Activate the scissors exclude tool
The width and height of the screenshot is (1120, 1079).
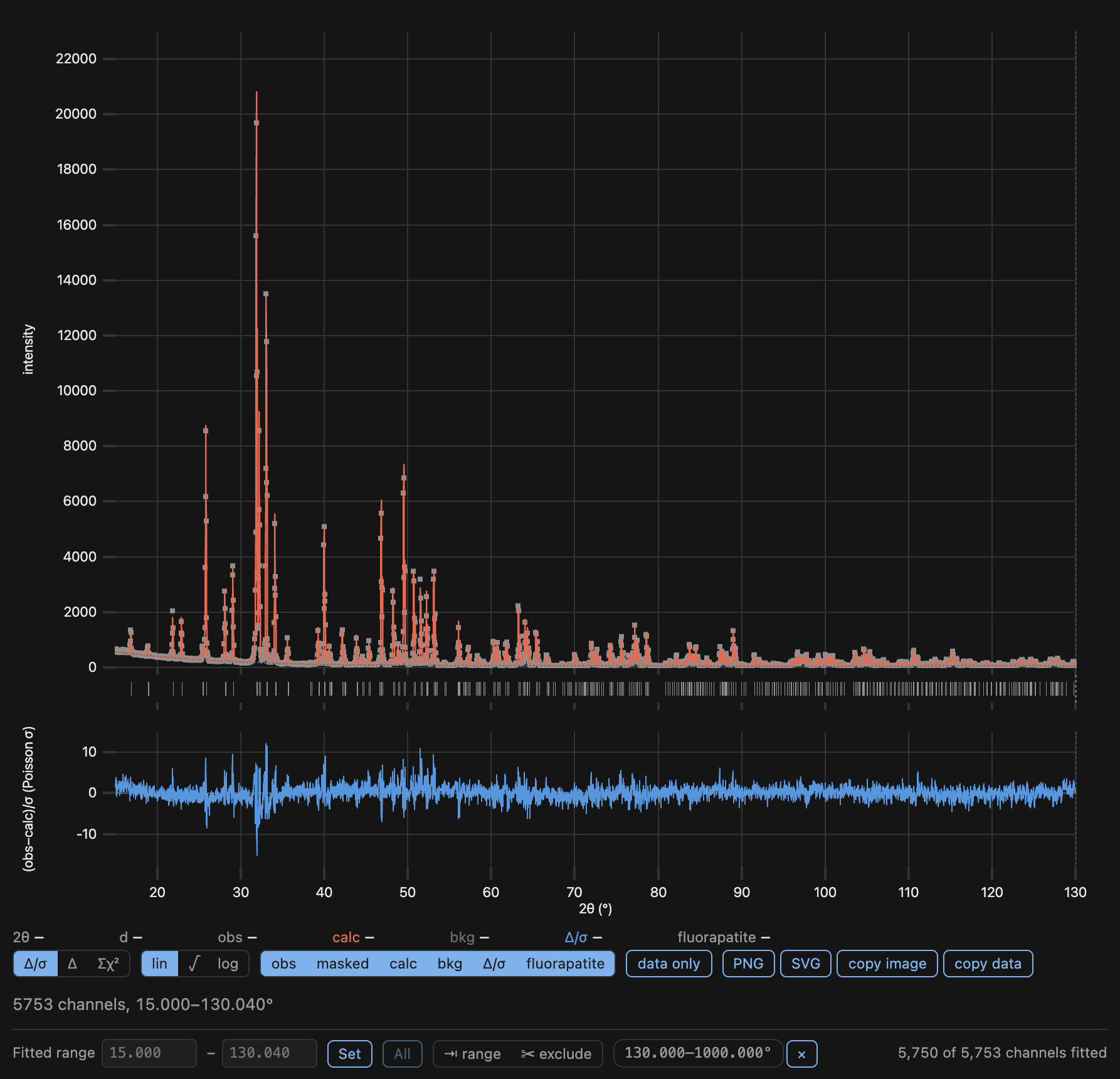(556, 1054)
